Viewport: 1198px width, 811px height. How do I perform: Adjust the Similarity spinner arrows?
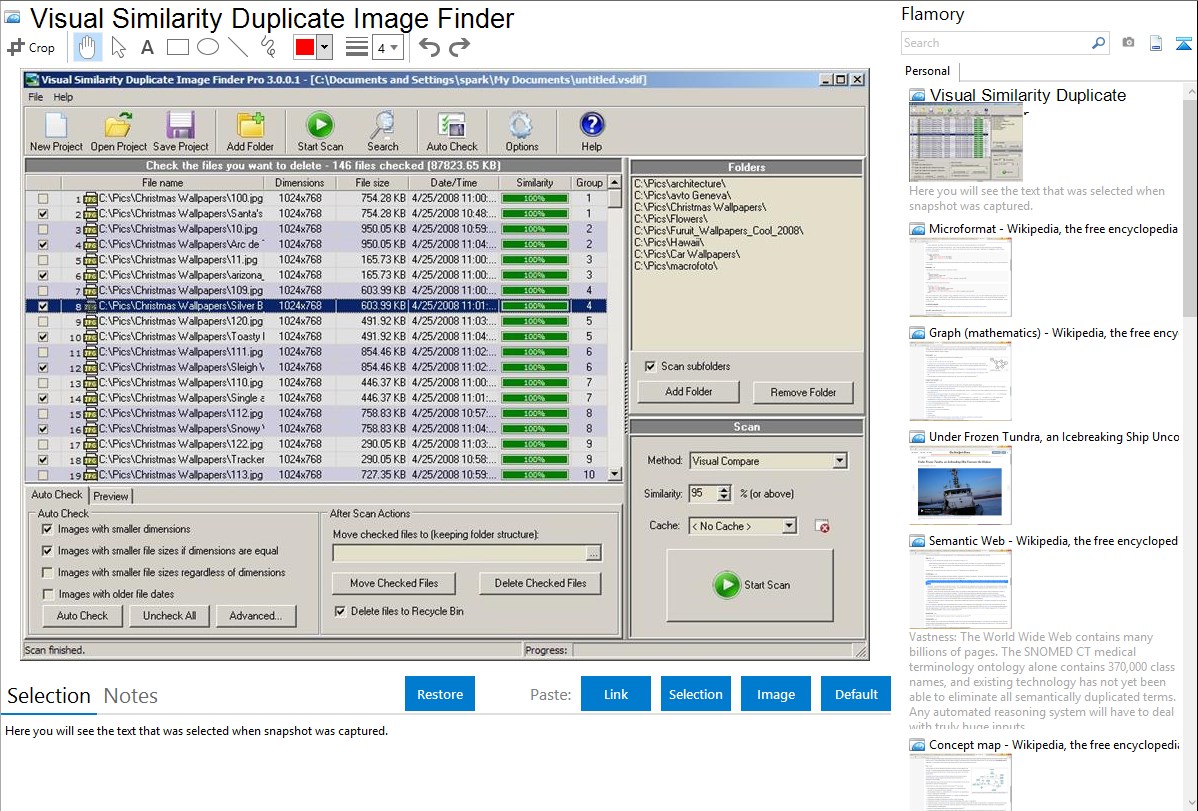coord(724,494)
